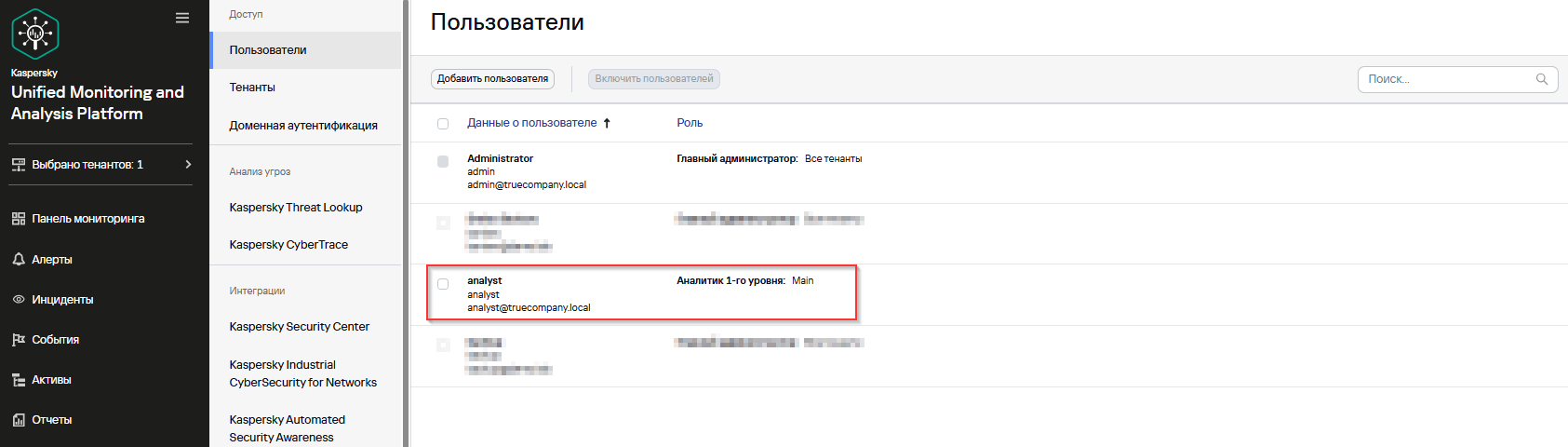Click the Активы assets icon
This screenshot has height=447, width=1568.
tap(19, 380)
